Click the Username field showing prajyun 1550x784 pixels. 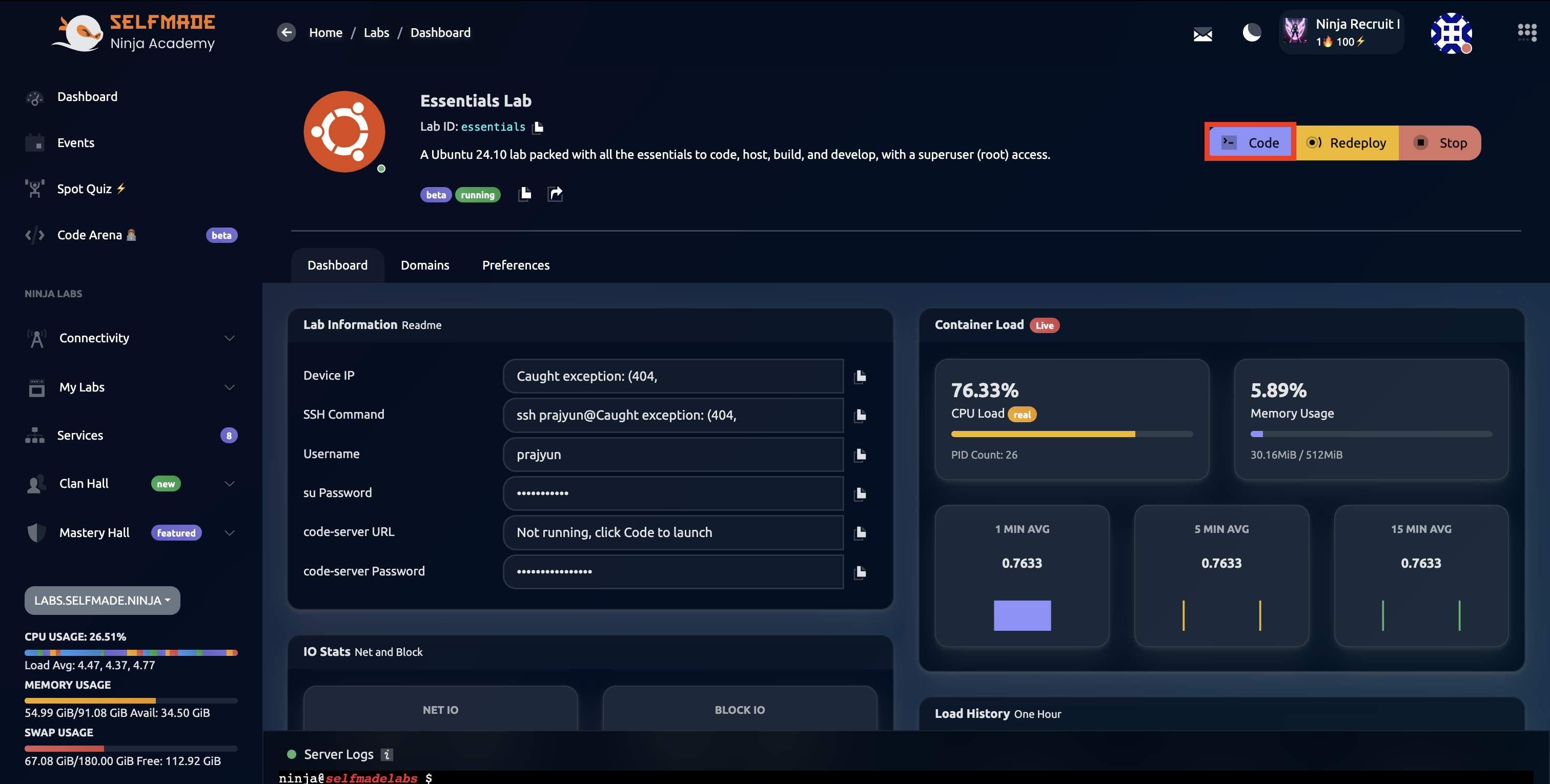[x=674, y=455]
